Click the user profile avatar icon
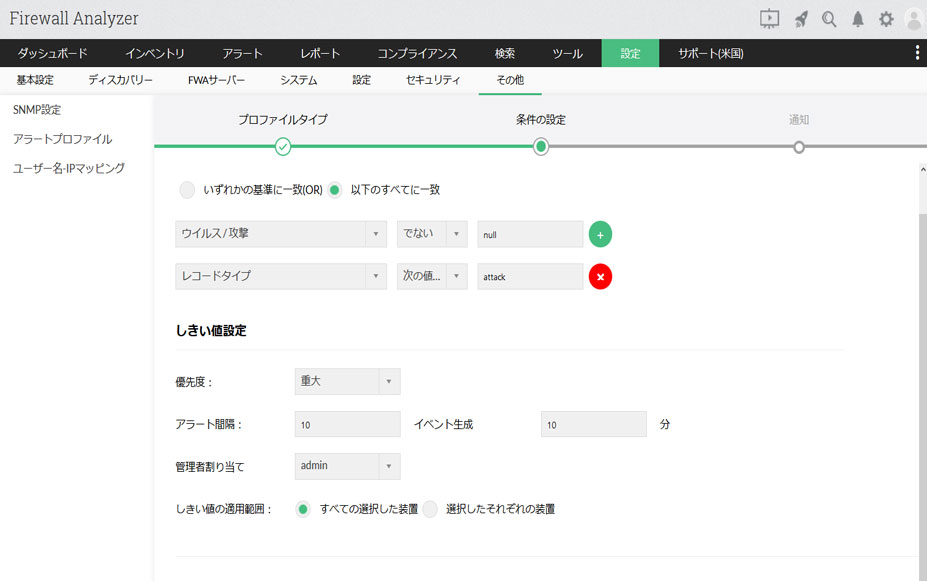The width and height of the screenshot is (927, 581). coord(913,19)
